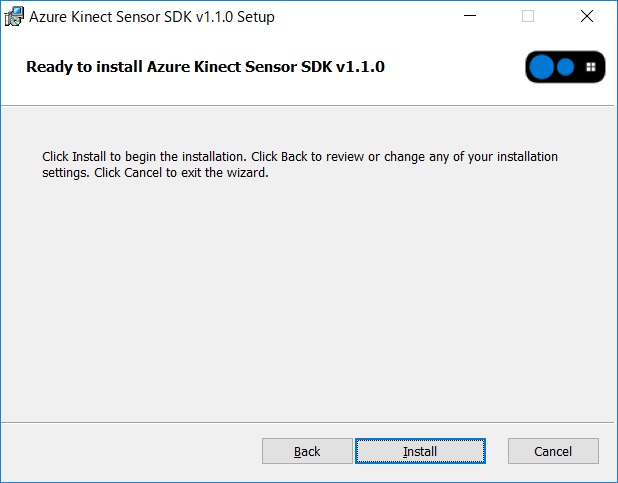Click the installer package icon in title bar
Image resolution: width=618 pixels, height=483 pixels.
click(14, 17)
